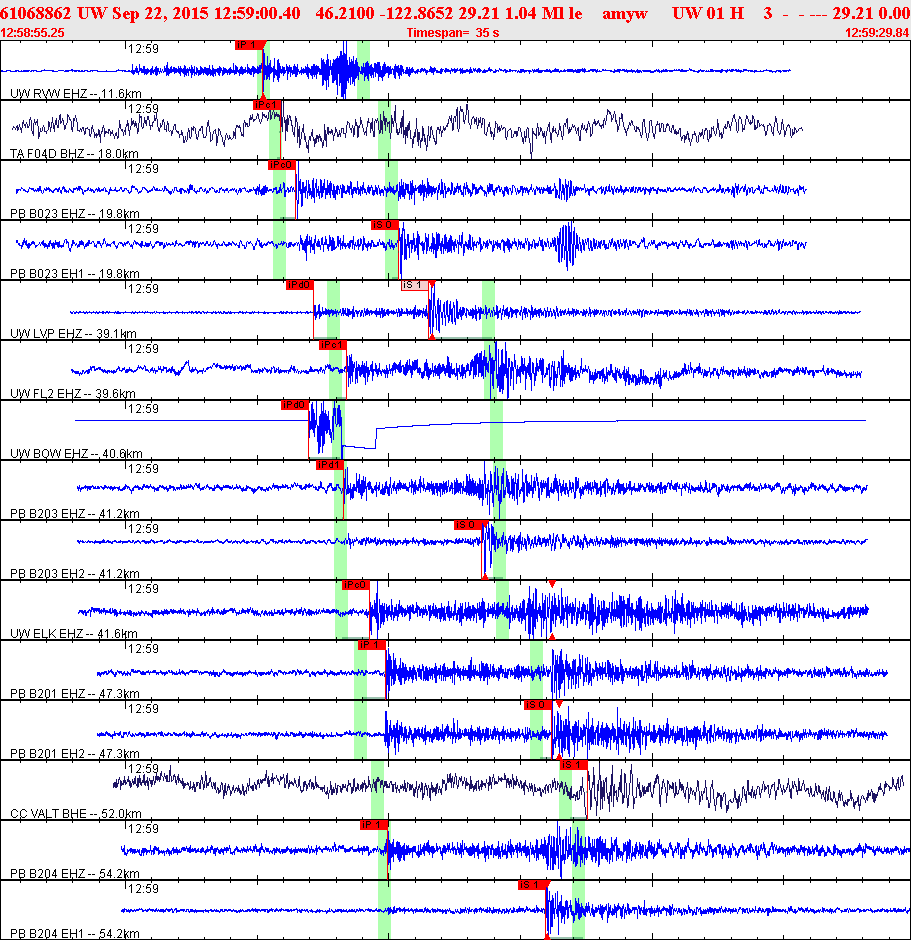The height and width of the screenshot is (940, 911).
Task: Click the start time 12:58:55.25 label
Action: (32, 32)
